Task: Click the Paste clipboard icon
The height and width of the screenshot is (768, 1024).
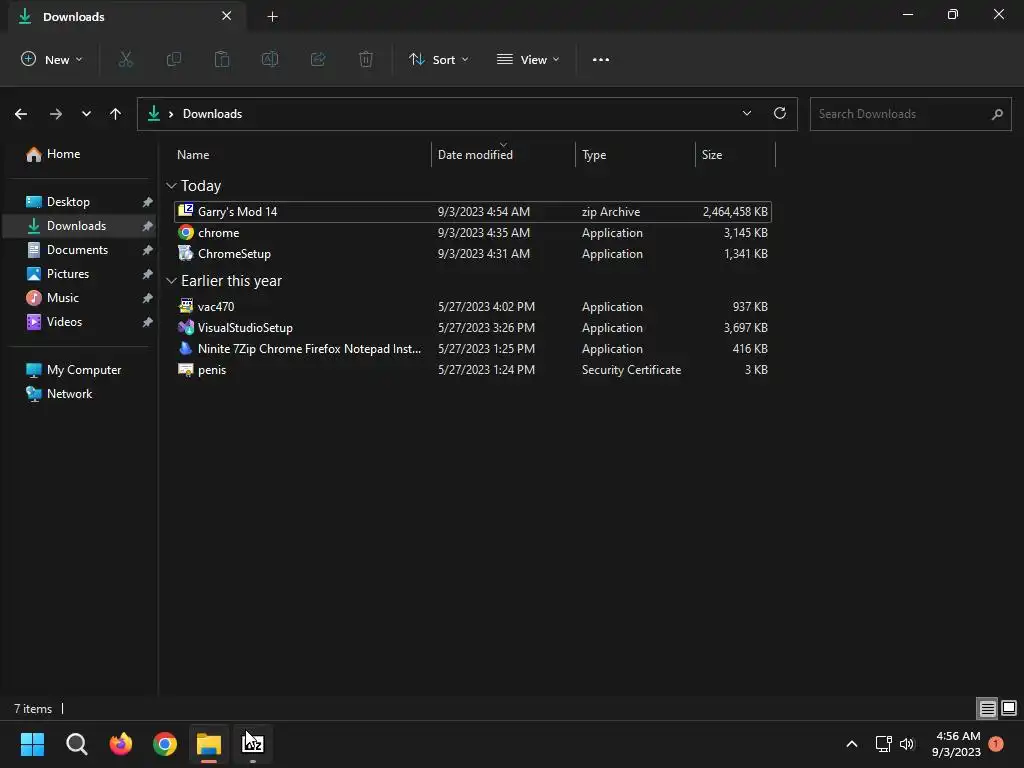Action: (222, 59)
